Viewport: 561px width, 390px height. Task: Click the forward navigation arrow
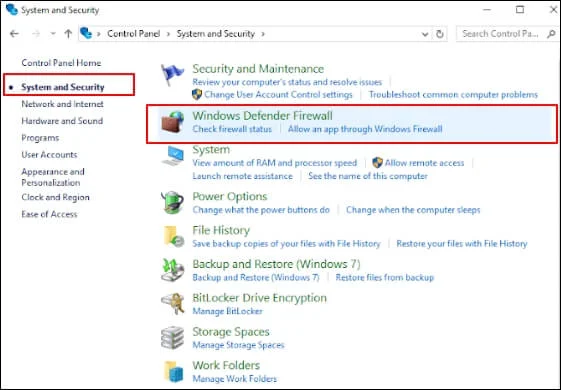point(36,34)
